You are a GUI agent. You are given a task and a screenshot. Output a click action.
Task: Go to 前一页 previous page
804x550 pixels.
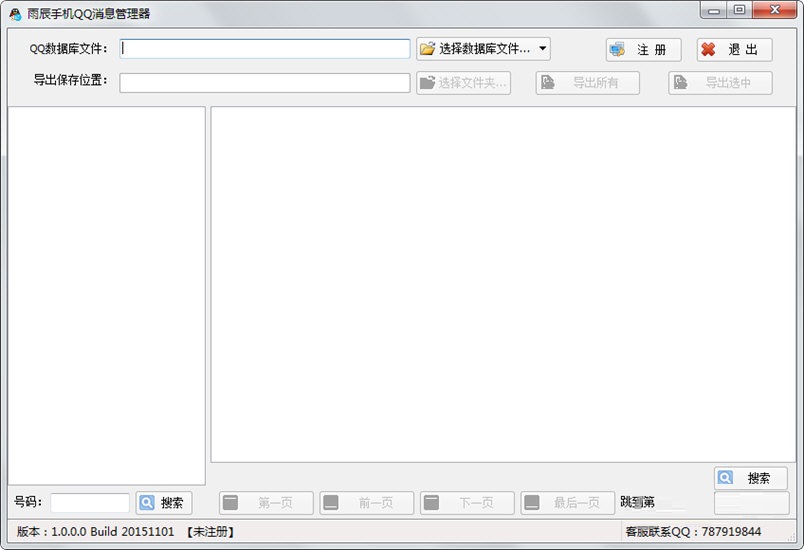[x=367, y=503]
